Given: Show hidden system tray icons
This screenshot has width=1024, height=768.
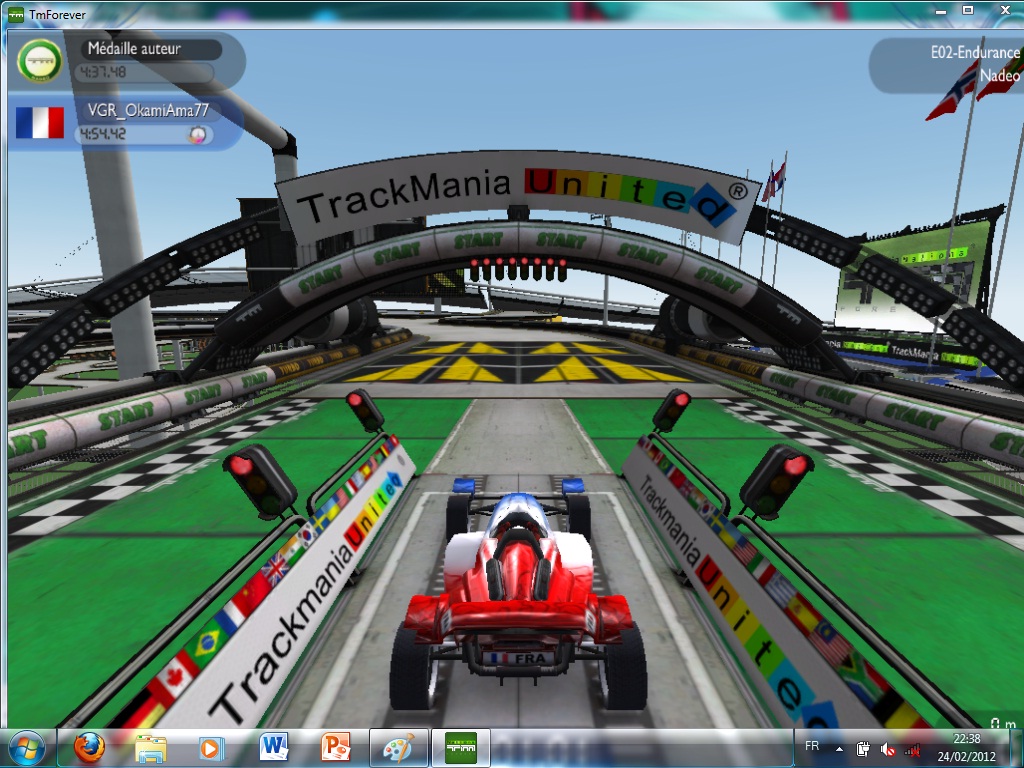Looking at the screenshot, I should [838, 748].
